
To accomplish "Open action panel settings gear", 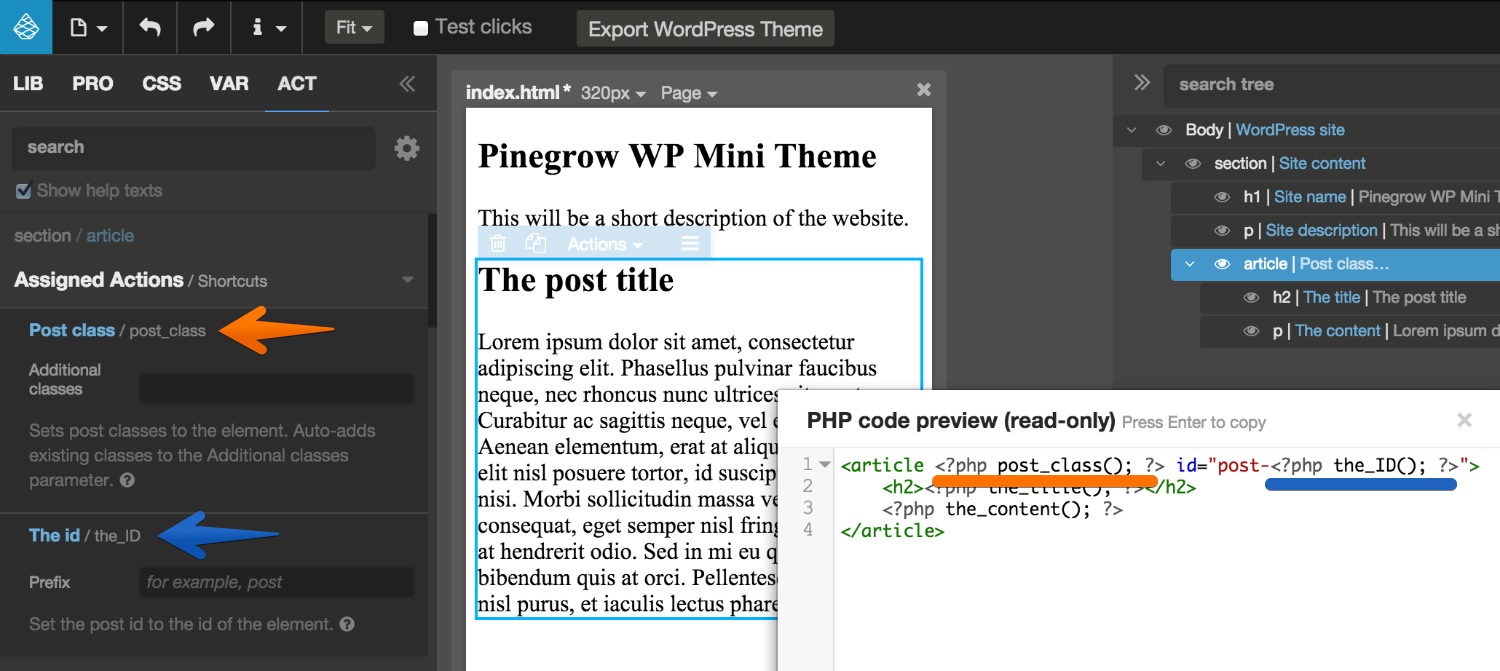I will (x=407, y=147).
